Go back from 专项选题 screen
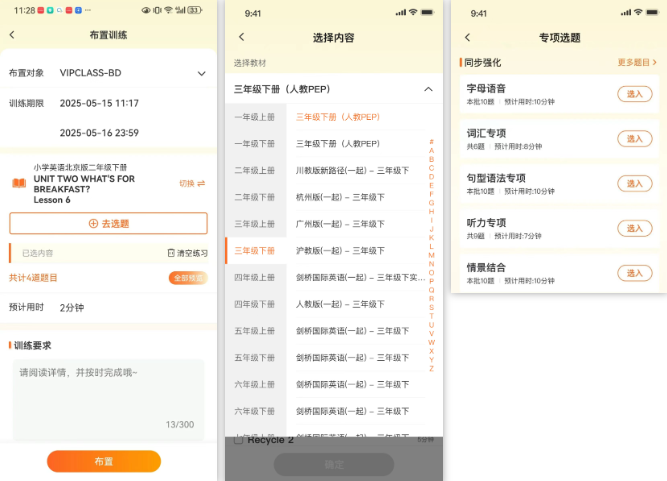This screenshot has height=481, width=667. [x=467, y=37]
